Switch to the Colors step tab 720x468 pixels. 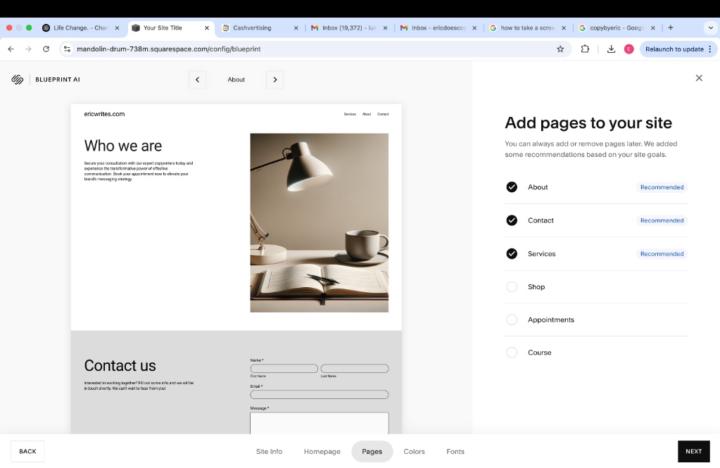click(x=414, y=451)
